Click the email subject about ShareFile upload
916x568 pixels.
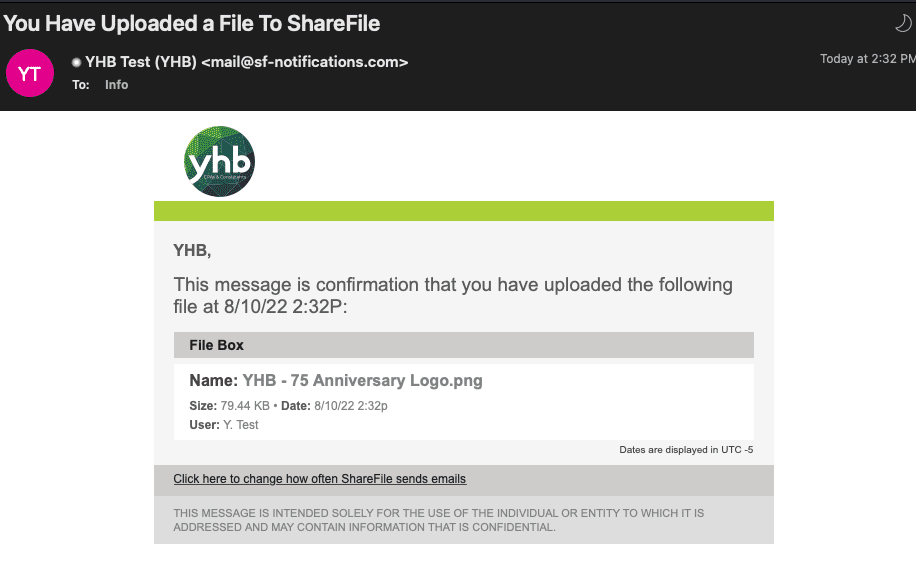coord(192,23)
